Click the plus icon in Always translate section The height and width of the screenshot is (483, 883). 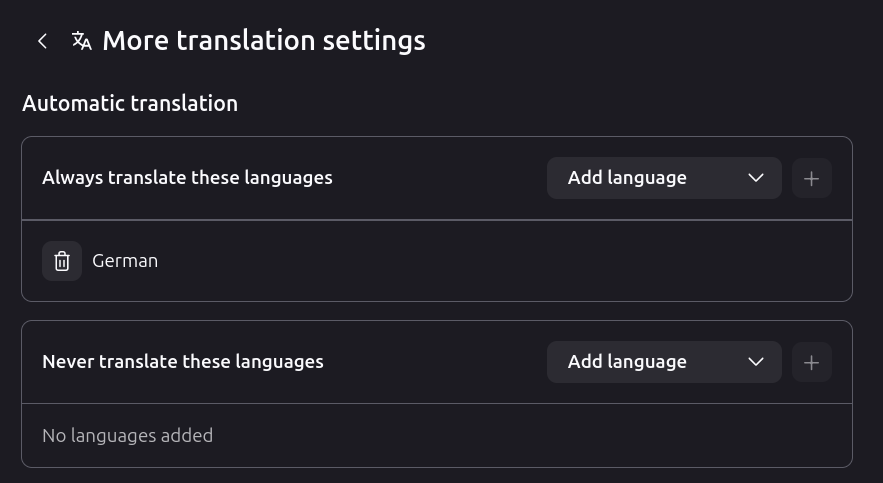pos(811,178)
